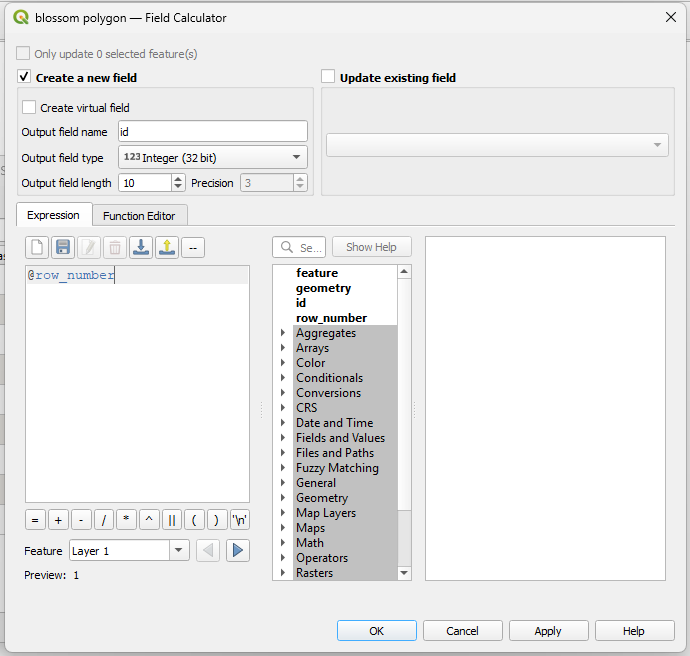Viewport: 690px width, 656px height.
Task: Expand the Geometry function group
Action: pyautogui.click(x=283, y=498)
